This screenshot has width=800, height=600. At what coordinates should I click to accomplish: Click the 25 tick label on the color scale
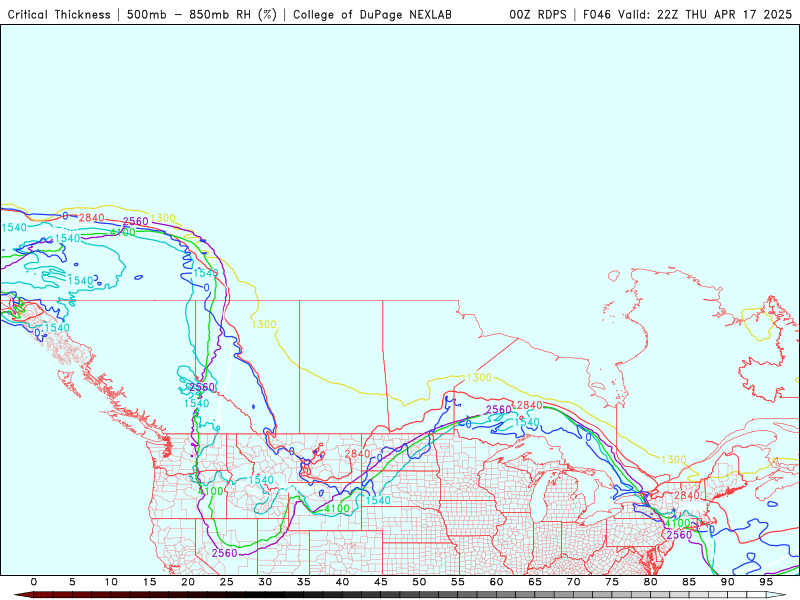point(227,582)
